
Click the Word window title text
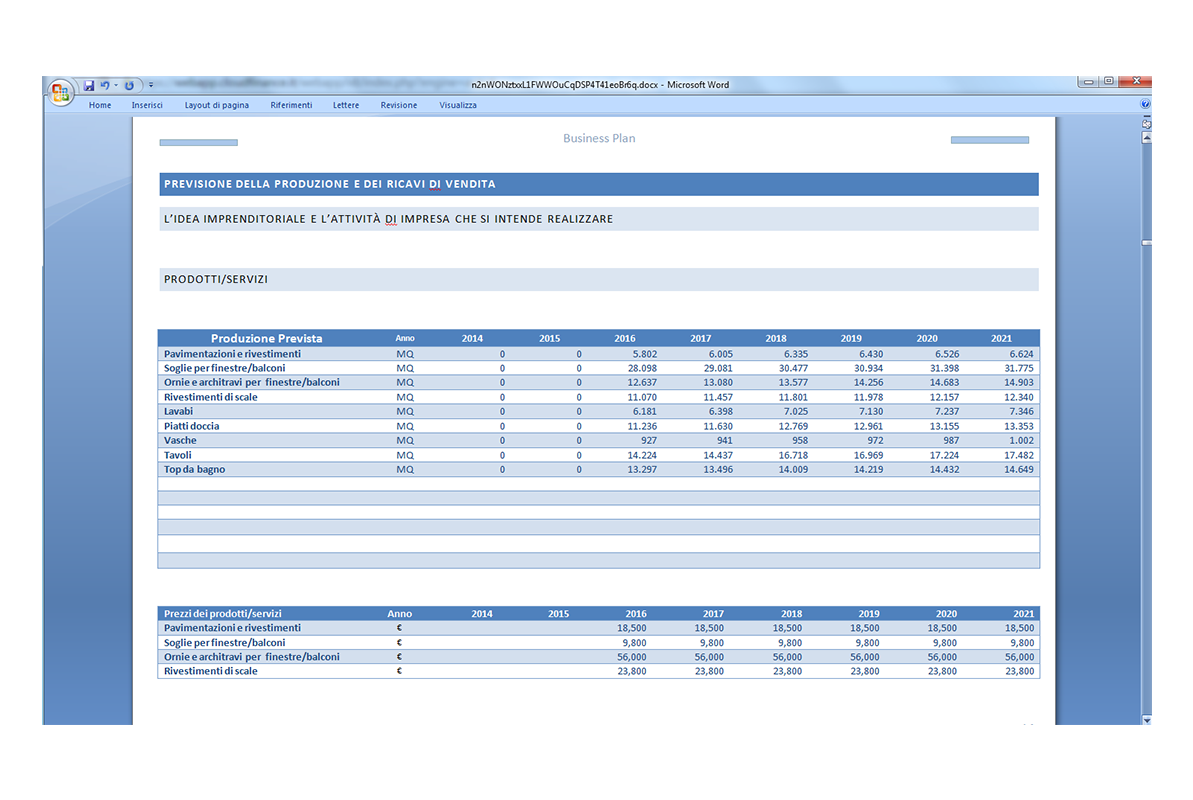[600, 85]
